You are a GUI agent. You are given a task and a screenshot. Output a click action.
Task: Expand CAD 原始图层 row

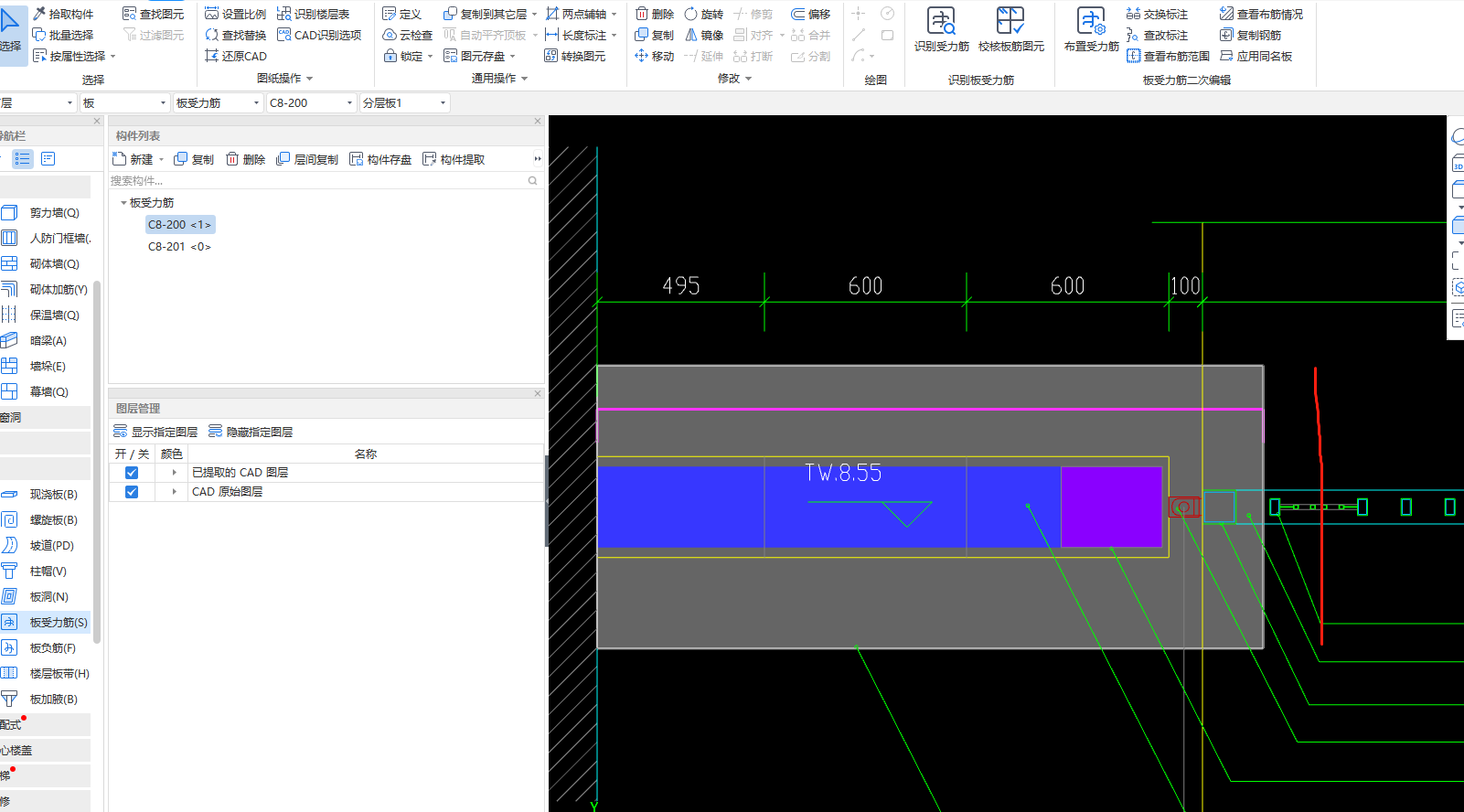[174, 492]
